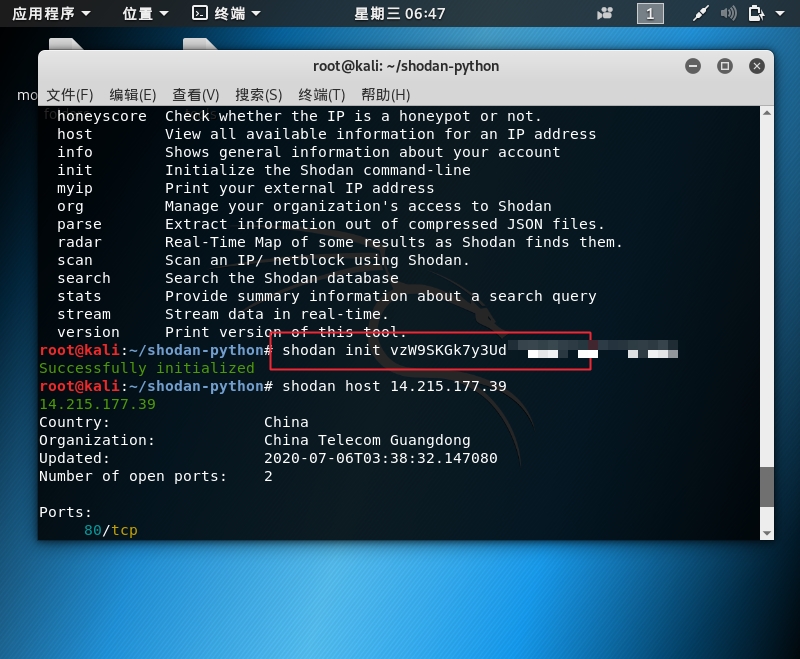
Task: Click the battery power icon
Action: tap(756, 13)
